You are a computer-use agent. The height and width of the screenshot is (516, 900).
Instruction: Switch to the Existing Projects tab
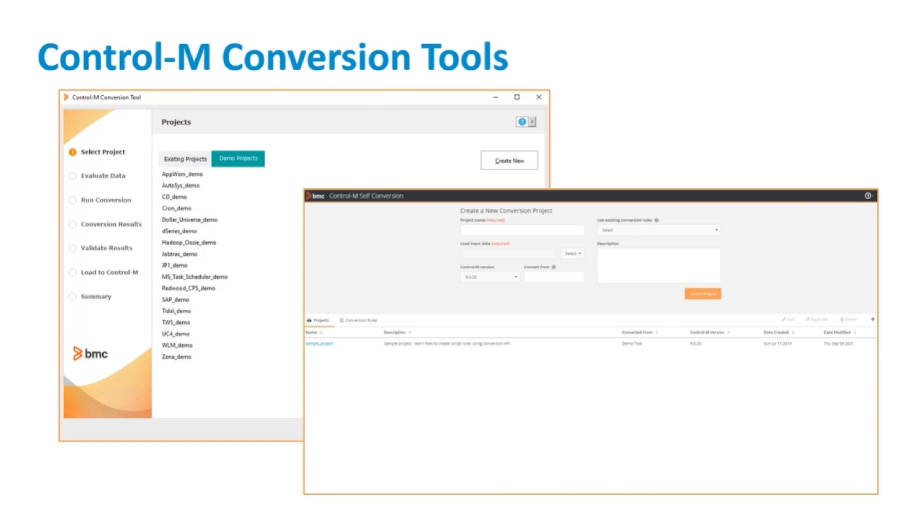pos(185,159)
